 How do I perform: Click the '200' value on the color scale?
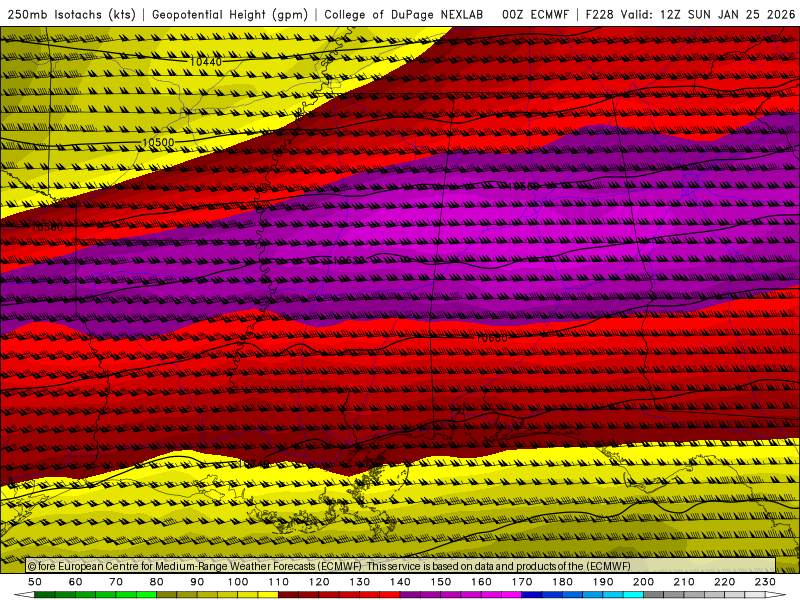pyautogui.click(x=643, y=582)
